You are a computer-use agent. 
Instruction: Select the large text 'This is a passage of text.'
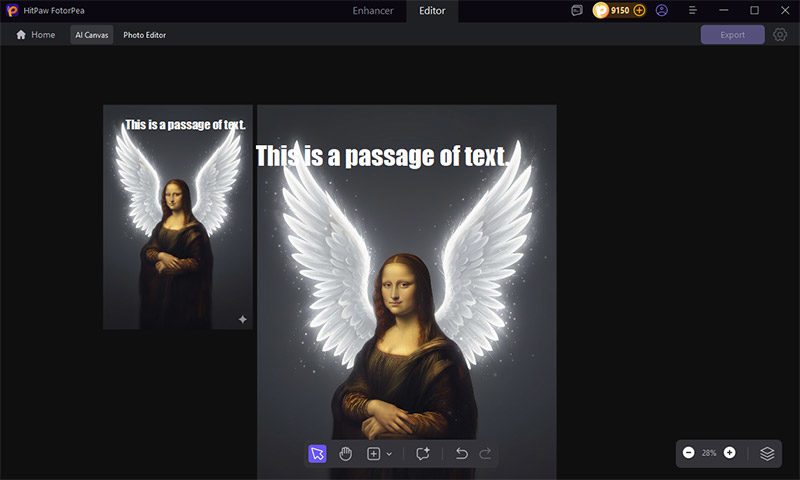382,156
